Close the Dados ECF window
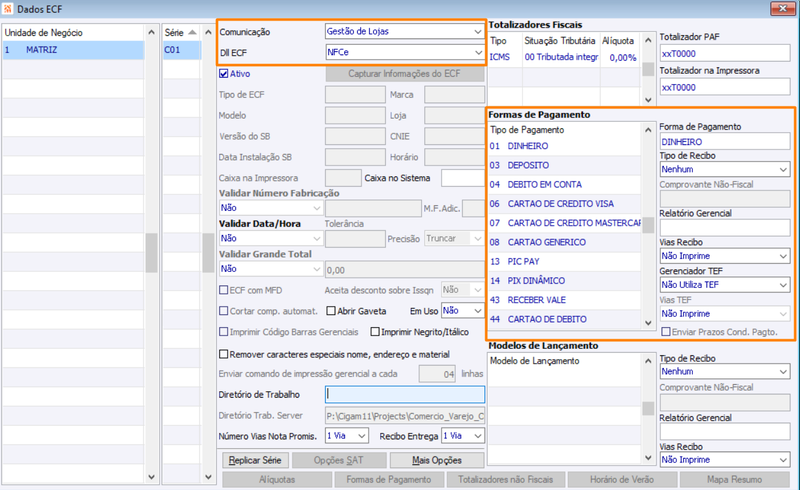Image resolution: width=800 pixels, height=490 pixels. (783, 8)
